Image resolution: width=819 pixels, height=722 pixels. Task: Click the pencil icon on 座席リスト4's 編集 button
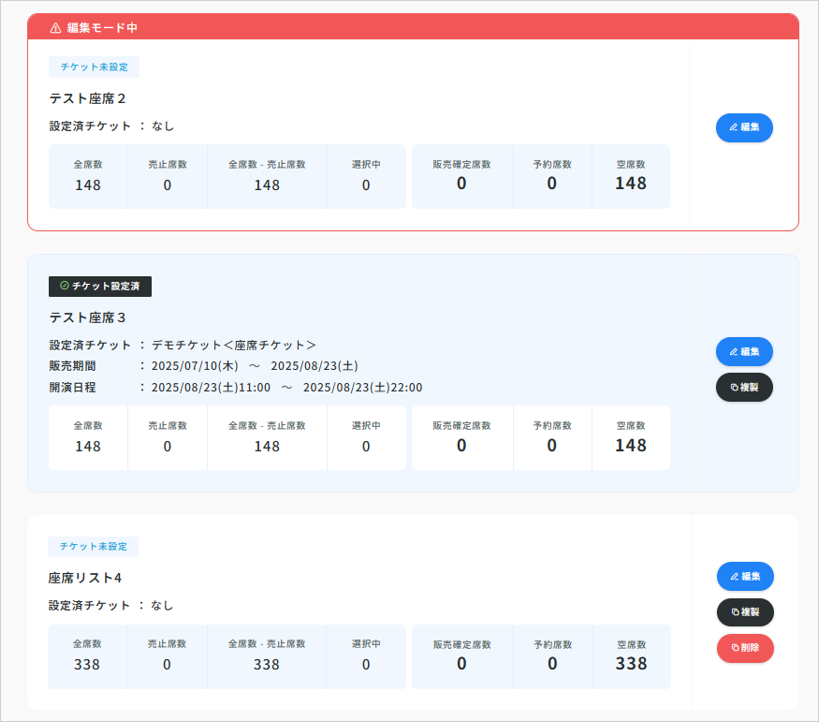click(734, 577)
